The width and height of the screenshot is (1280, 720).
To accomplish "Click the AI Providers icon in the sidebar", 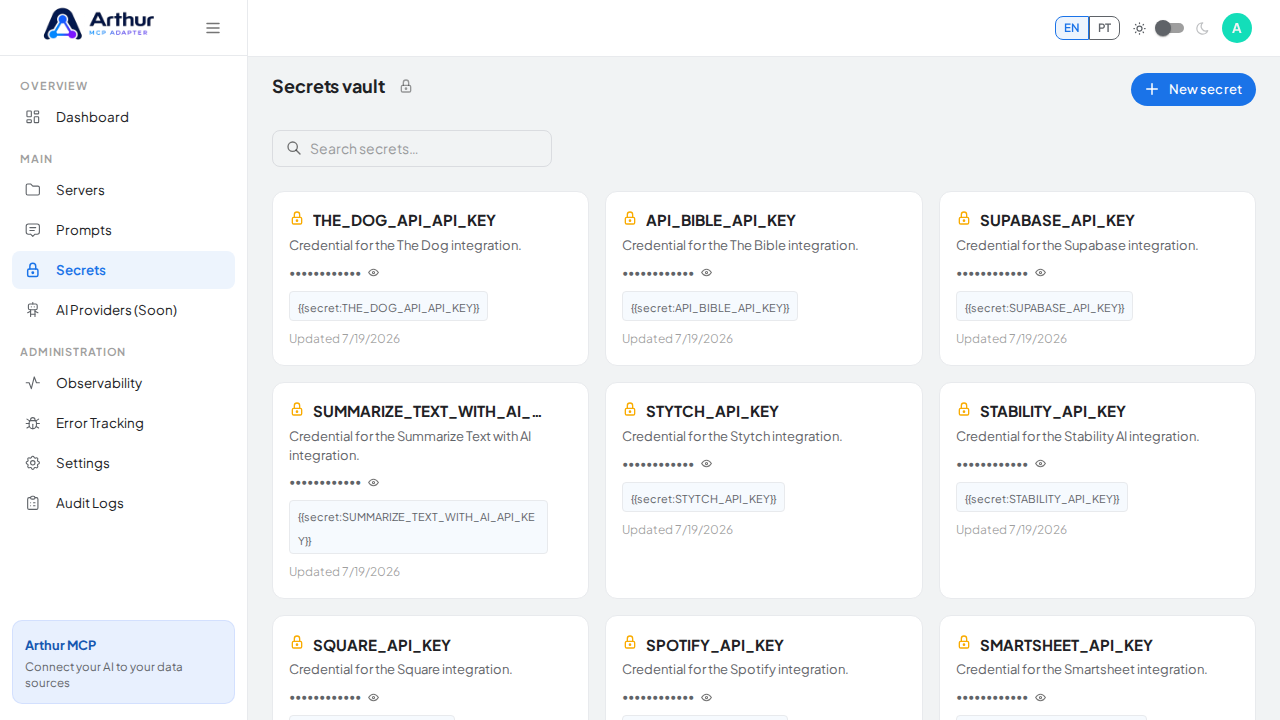I will [x=33, y=310].
